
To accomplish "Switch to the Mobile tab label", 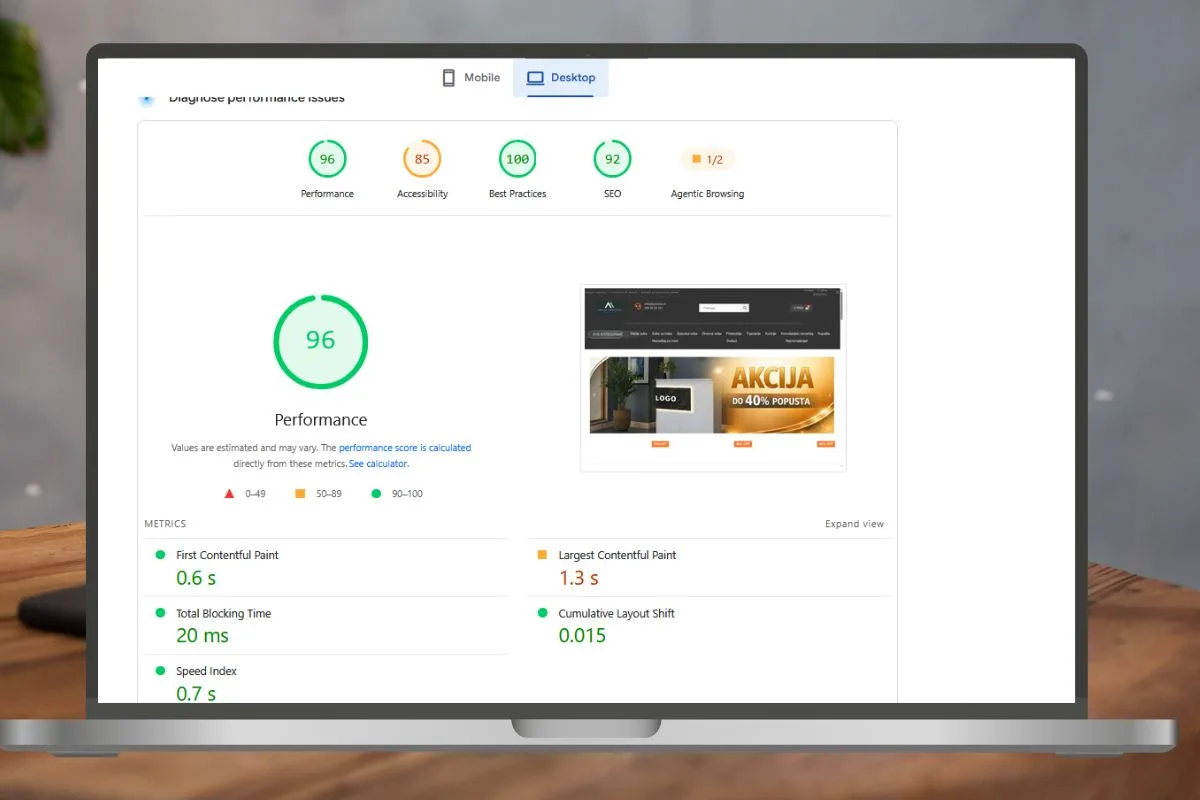I will (x=482, y=78).
